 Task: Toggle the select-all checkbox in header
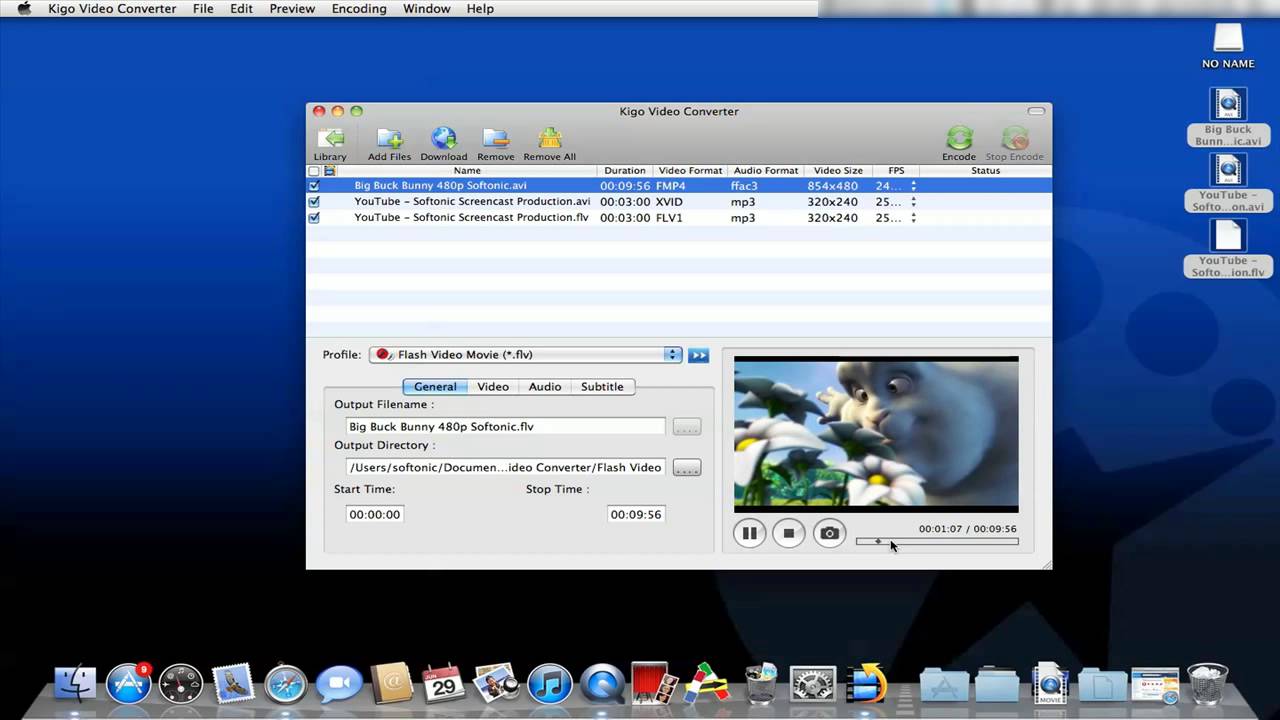click(314, 171)
